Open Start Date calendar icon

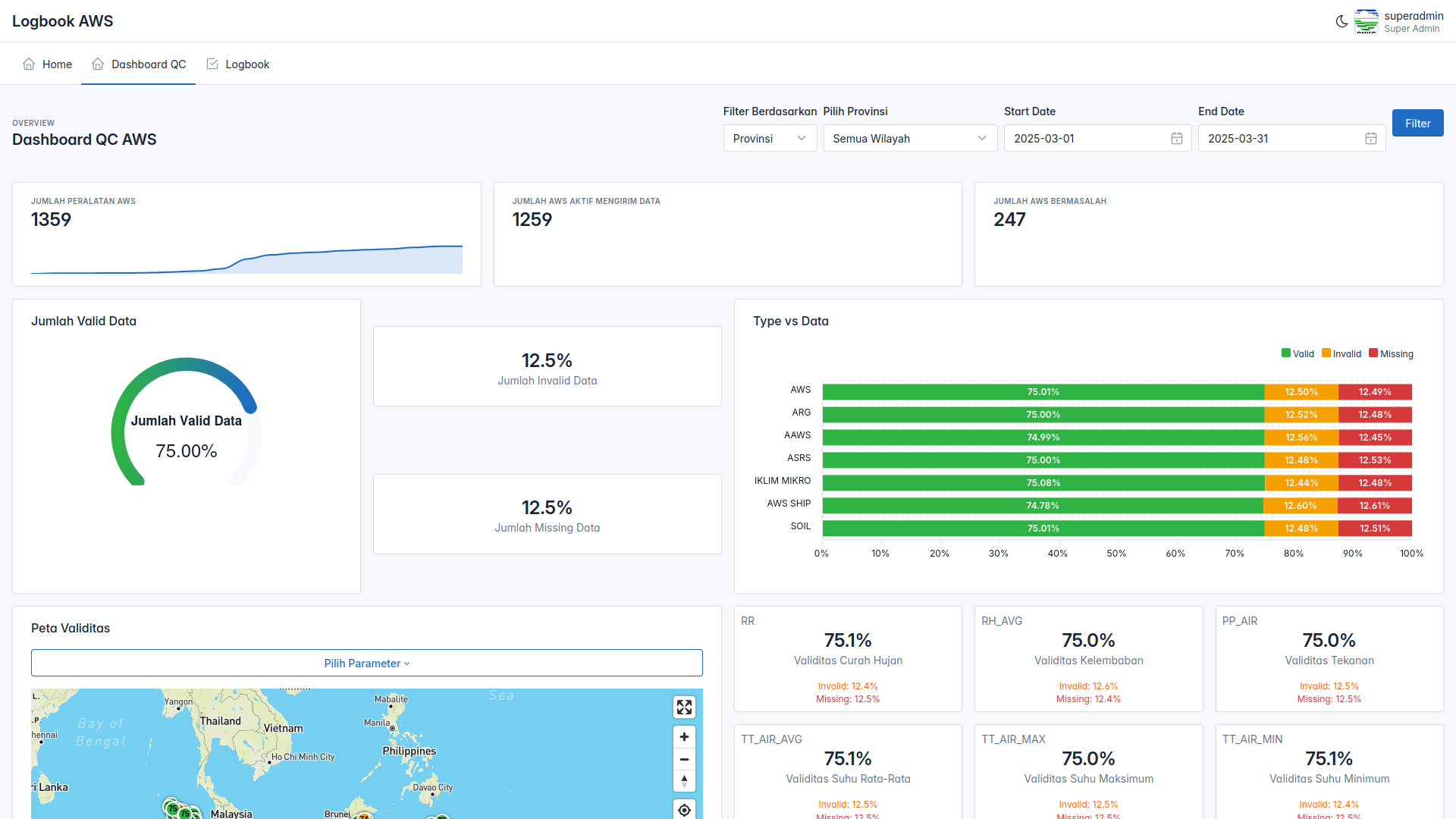(x=1176, y=139)
